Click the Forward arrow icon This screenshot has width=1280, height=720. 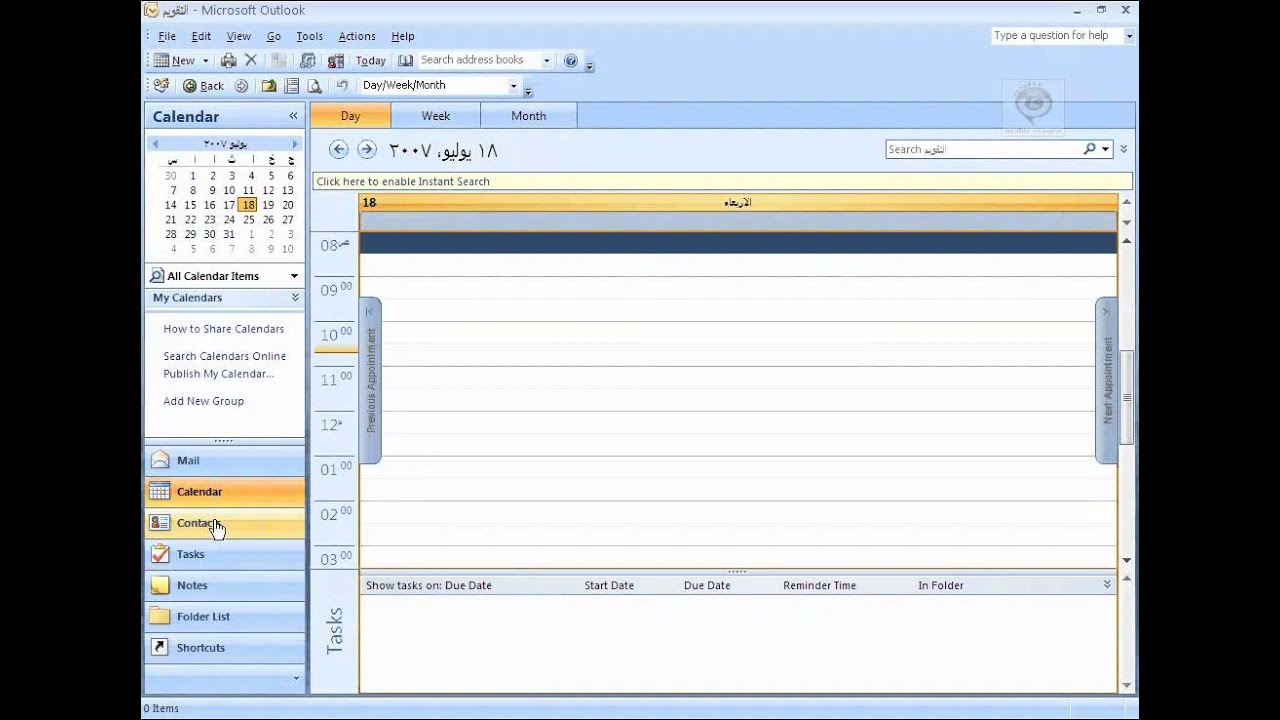pyautogui.click(x=241, y=86)
